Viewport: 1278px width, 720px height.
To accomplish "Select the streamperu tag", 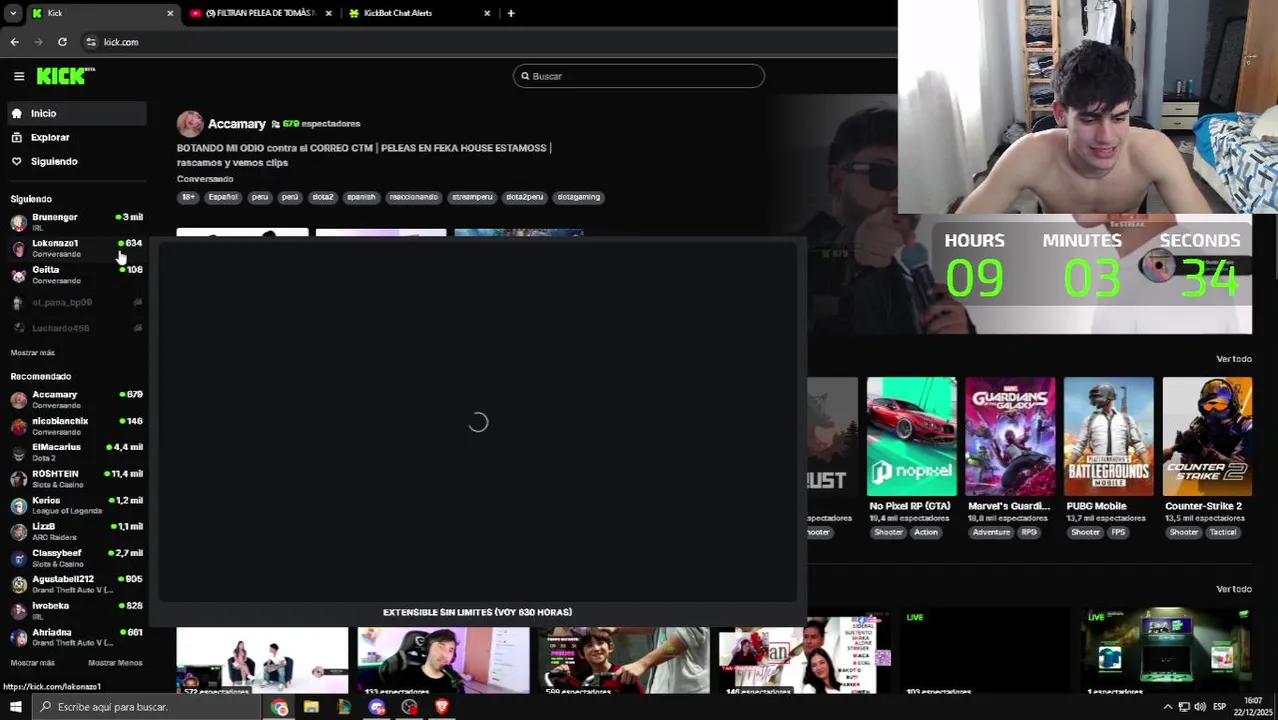I will click(x=472, y=197).
